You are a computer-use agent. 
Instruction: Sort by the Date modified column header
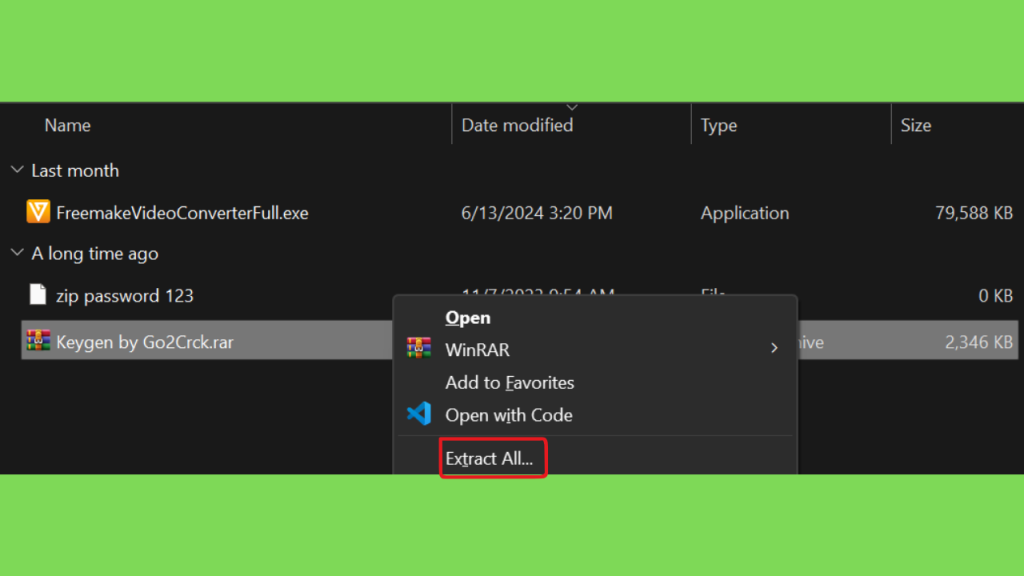coord(517,125)
